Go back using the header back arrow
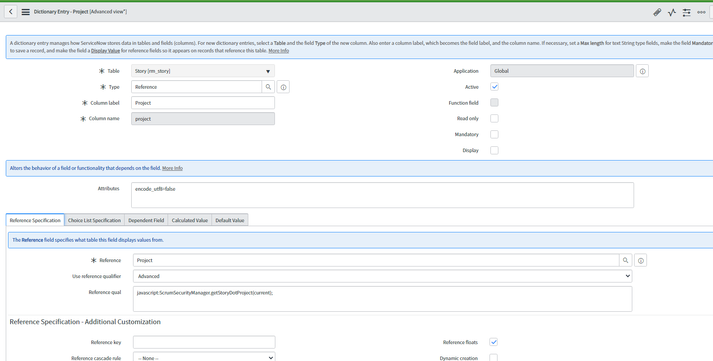 10,12
